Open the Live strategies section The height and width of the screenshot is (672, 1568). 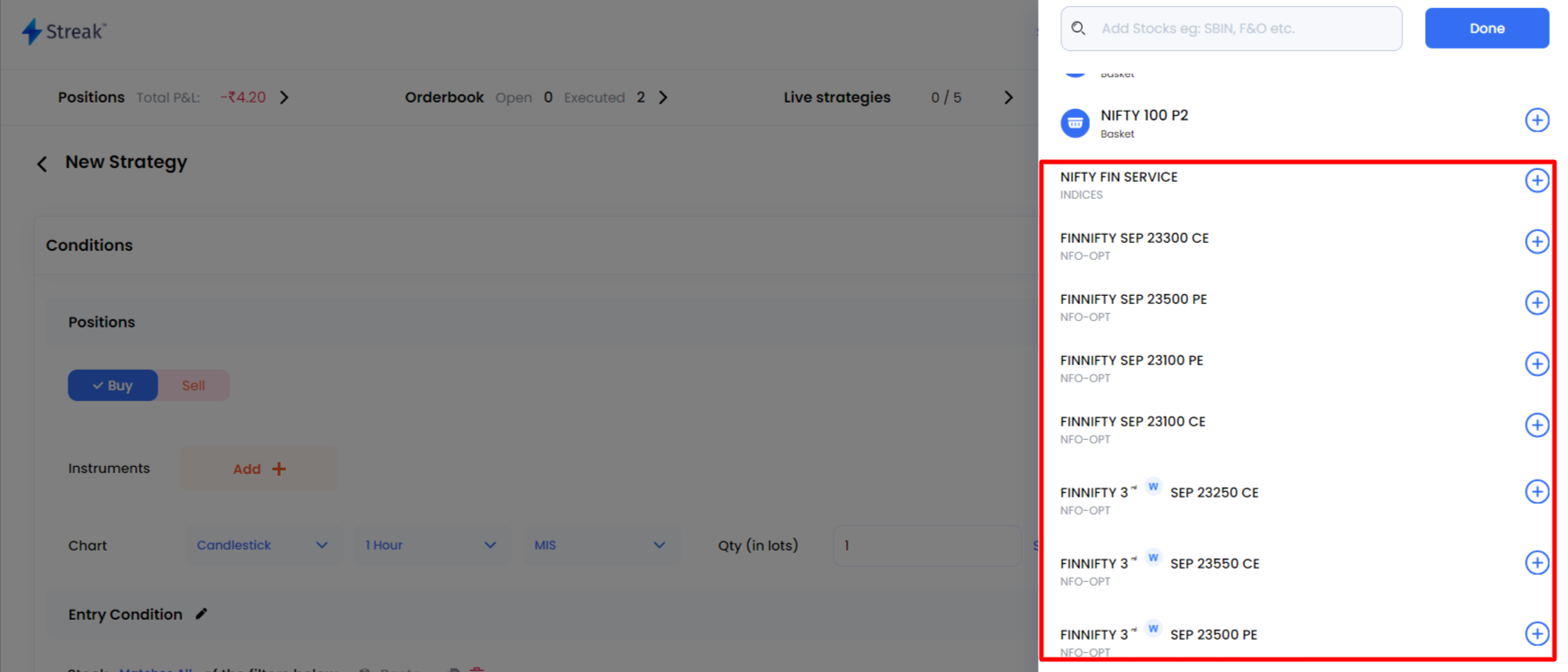[1008, 97]
